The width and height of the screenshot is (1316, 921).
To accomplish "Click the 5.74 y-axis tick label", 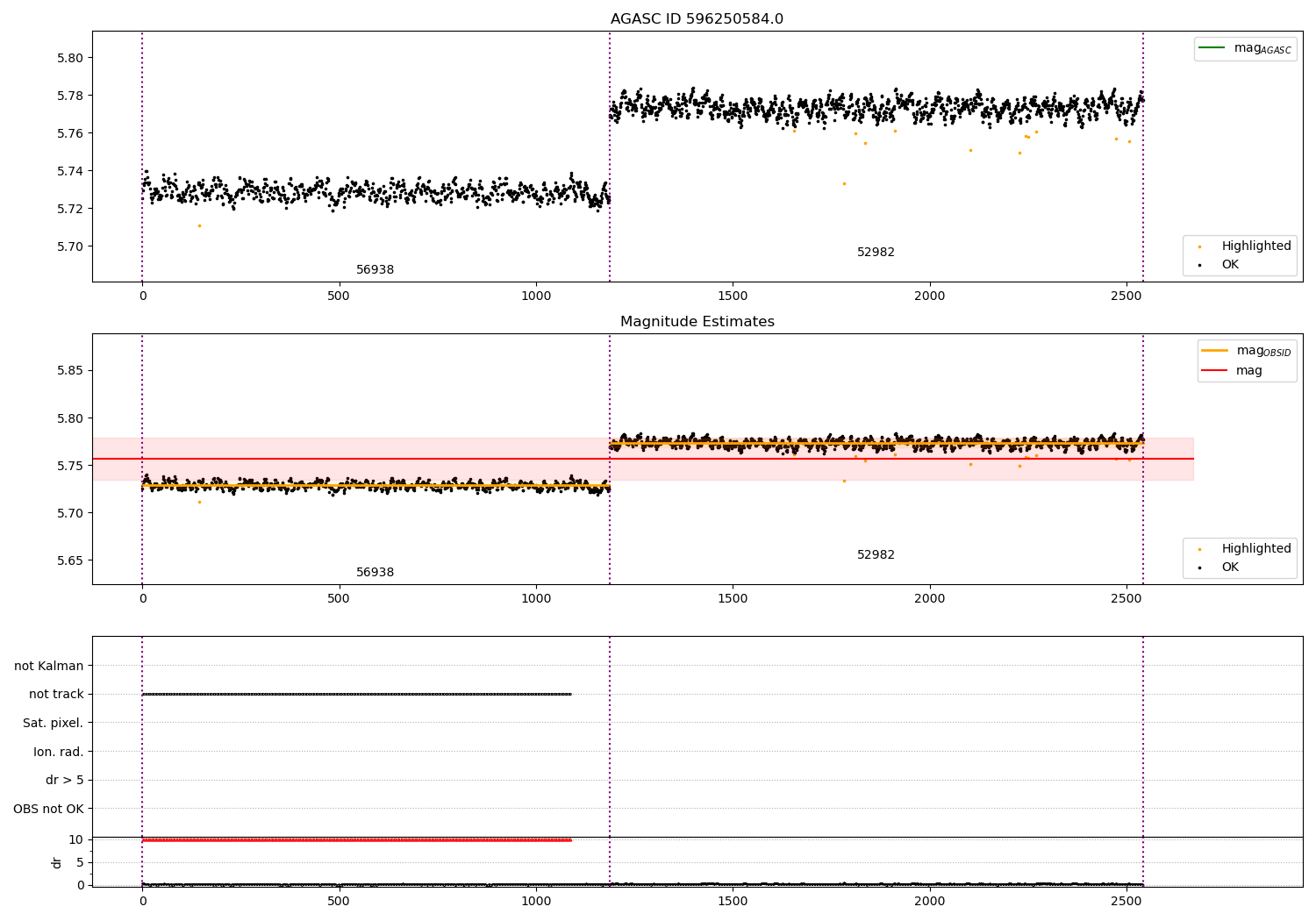I will [x=70, y=171].
